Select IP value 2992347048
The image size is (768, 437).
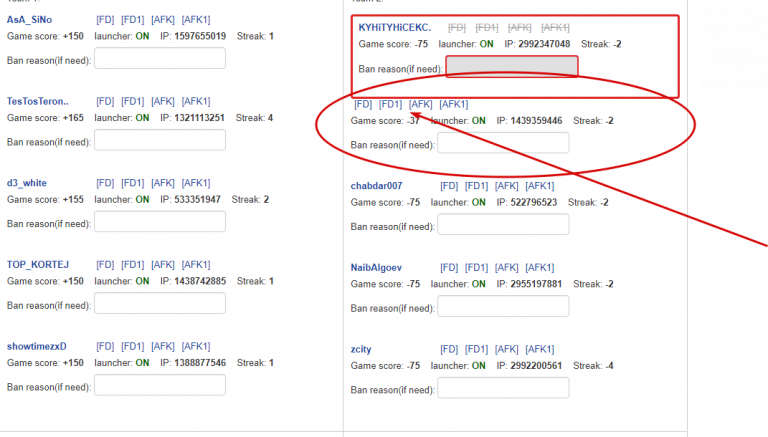(x=544, y=44)
